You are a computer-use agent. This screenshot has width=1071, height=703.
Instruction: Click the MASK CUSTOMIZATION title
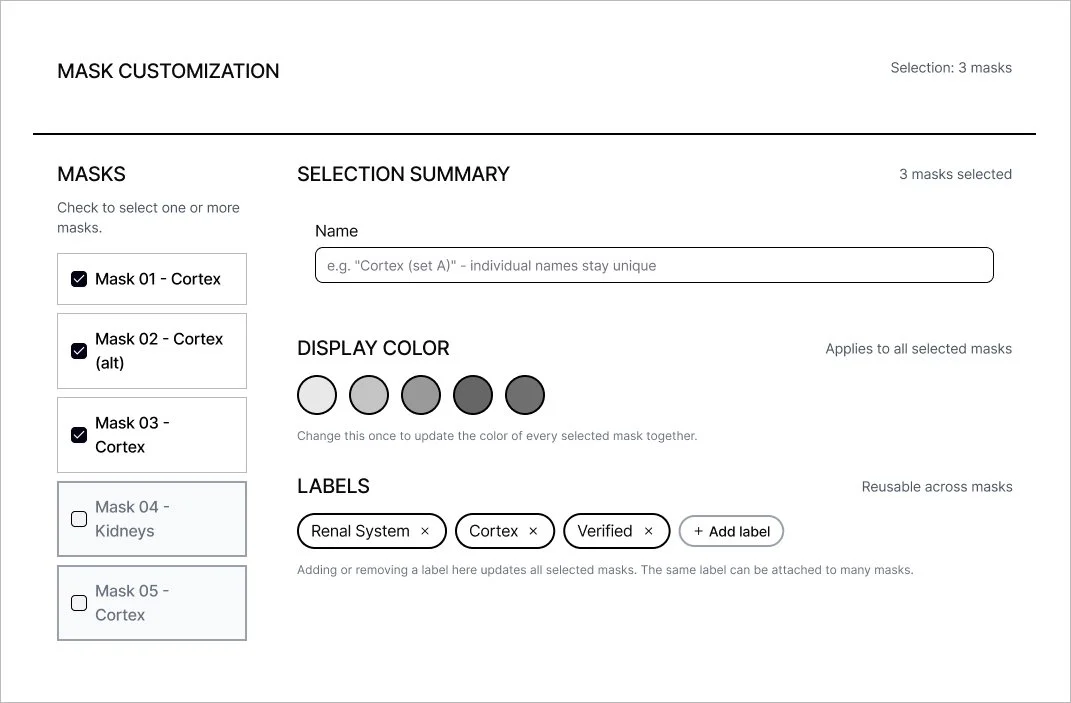click(168, 71)
